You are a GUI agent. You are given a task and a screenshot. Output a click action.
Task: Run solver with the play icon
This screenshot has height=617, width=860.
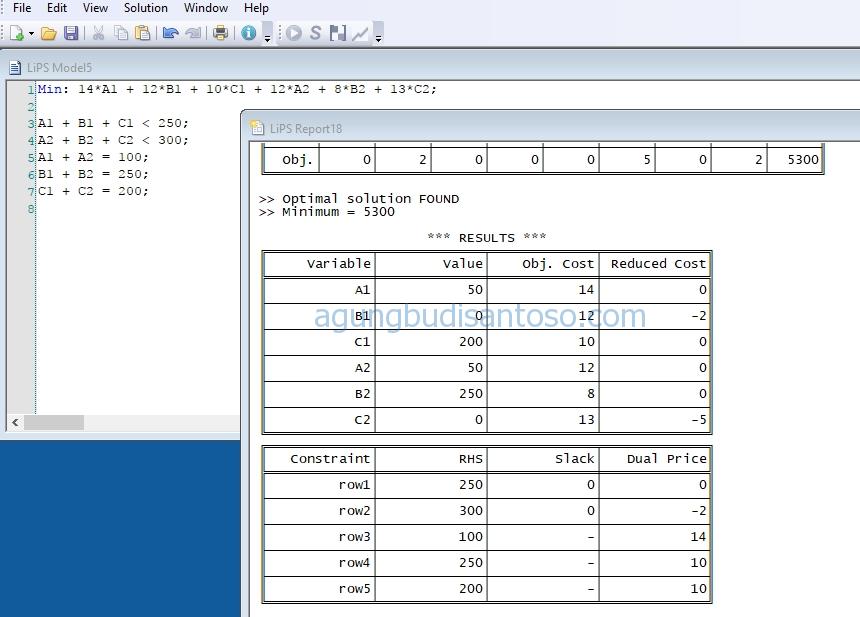pos(293,33)
